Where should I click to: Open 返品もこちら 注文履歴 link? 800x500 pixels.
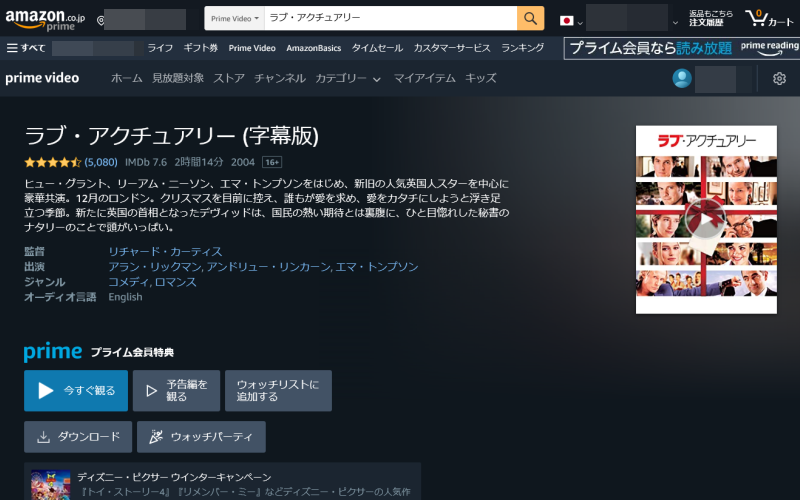click(711, 18)
